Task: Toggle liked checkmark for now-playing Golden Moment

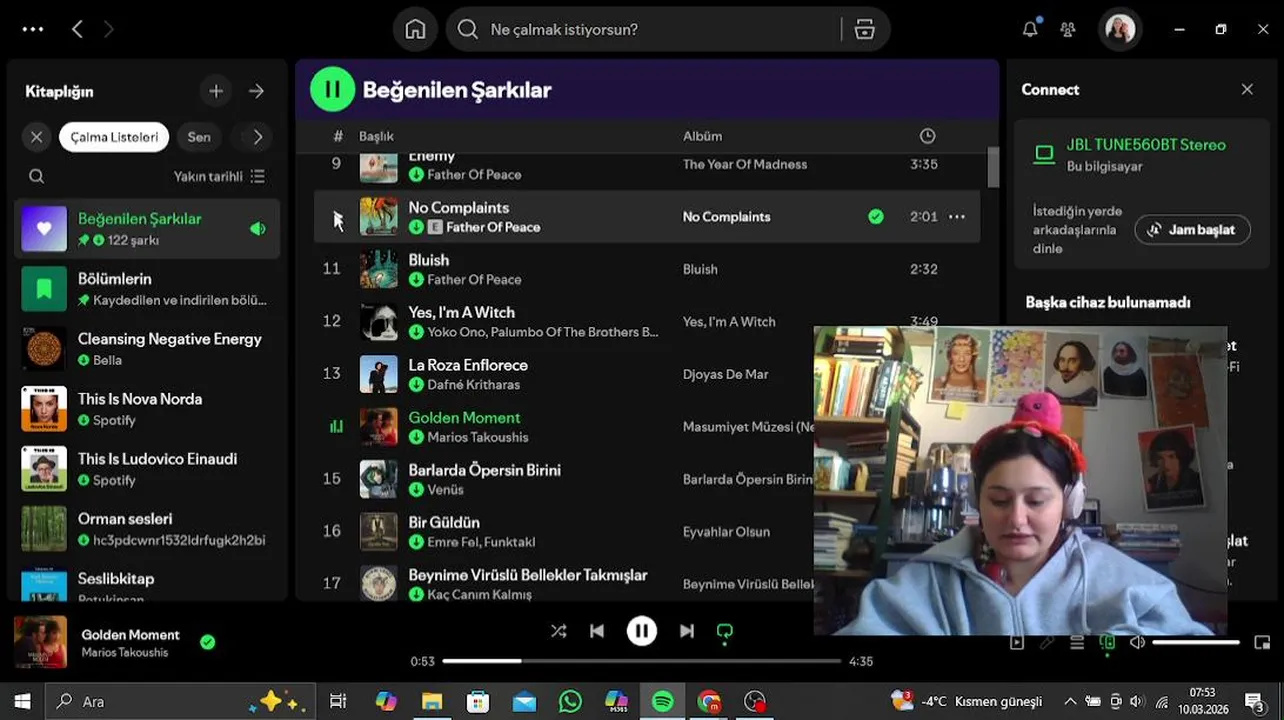Action: coord(207,642)
